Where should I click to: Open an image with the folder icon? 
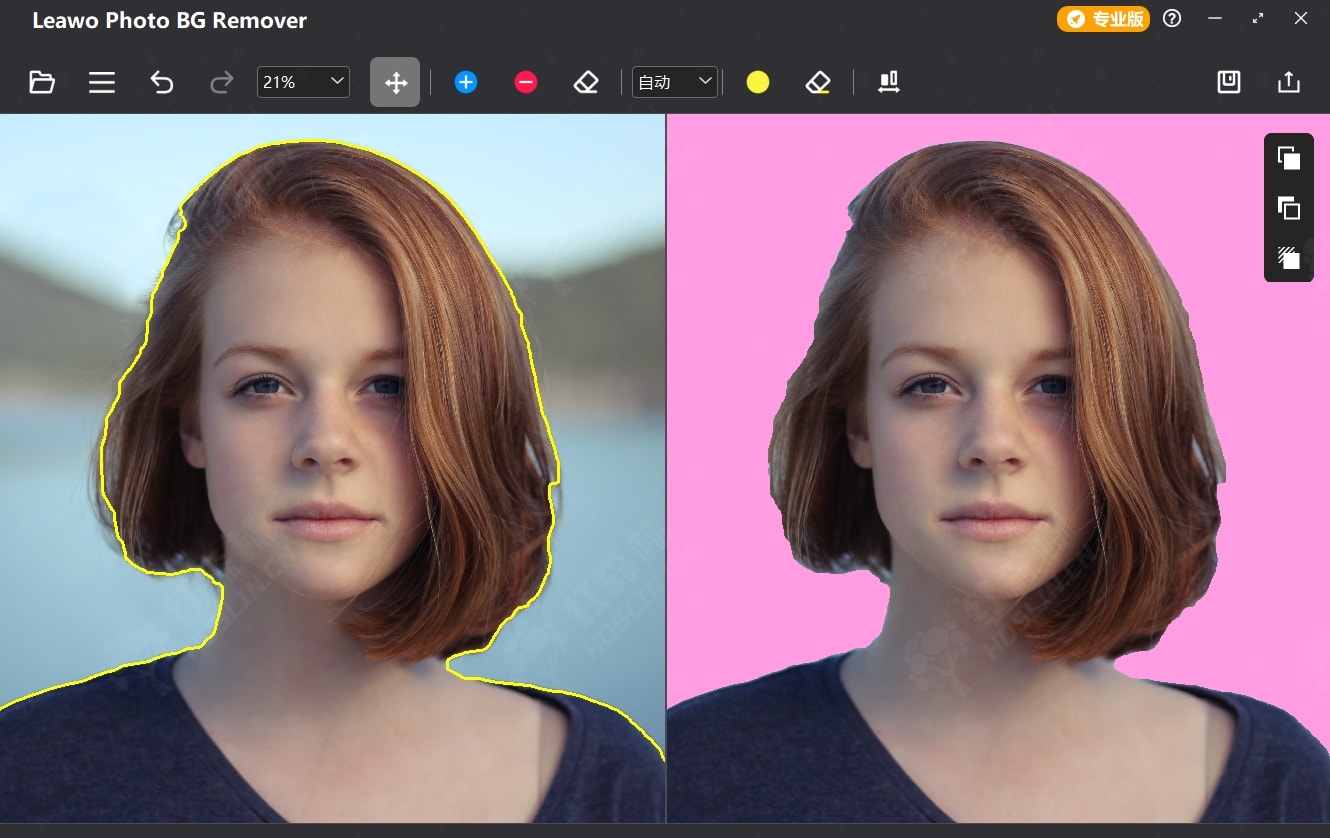42,82
